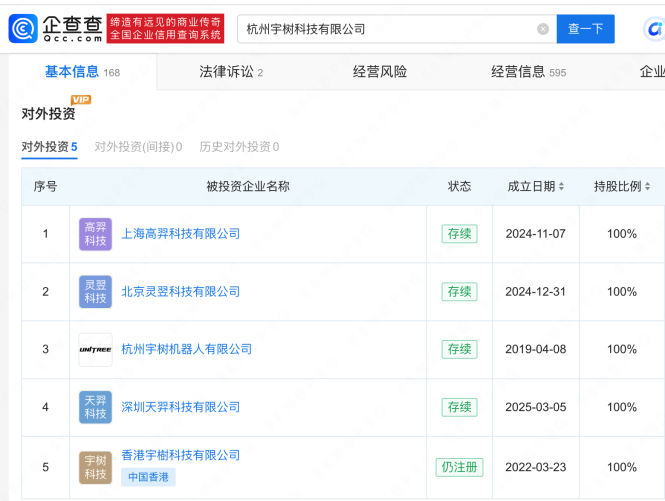The height and width of the screenshot is (501, 665).
Task: Click the 中国香港 region tag
Action: pyautogui.click(x=148, y=477)
